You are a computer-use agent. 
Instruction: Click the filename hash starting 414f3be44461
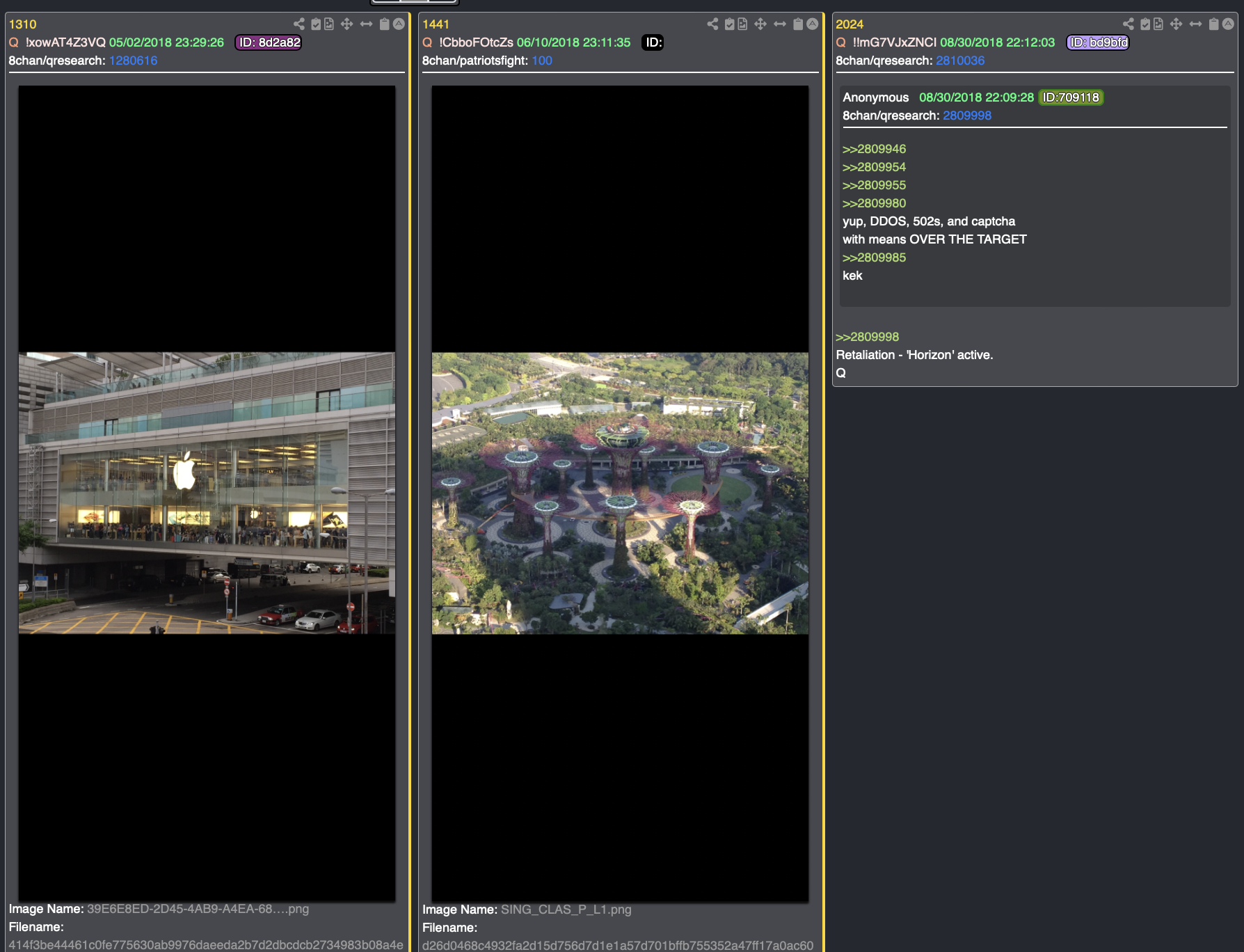(x=206, y=945)
